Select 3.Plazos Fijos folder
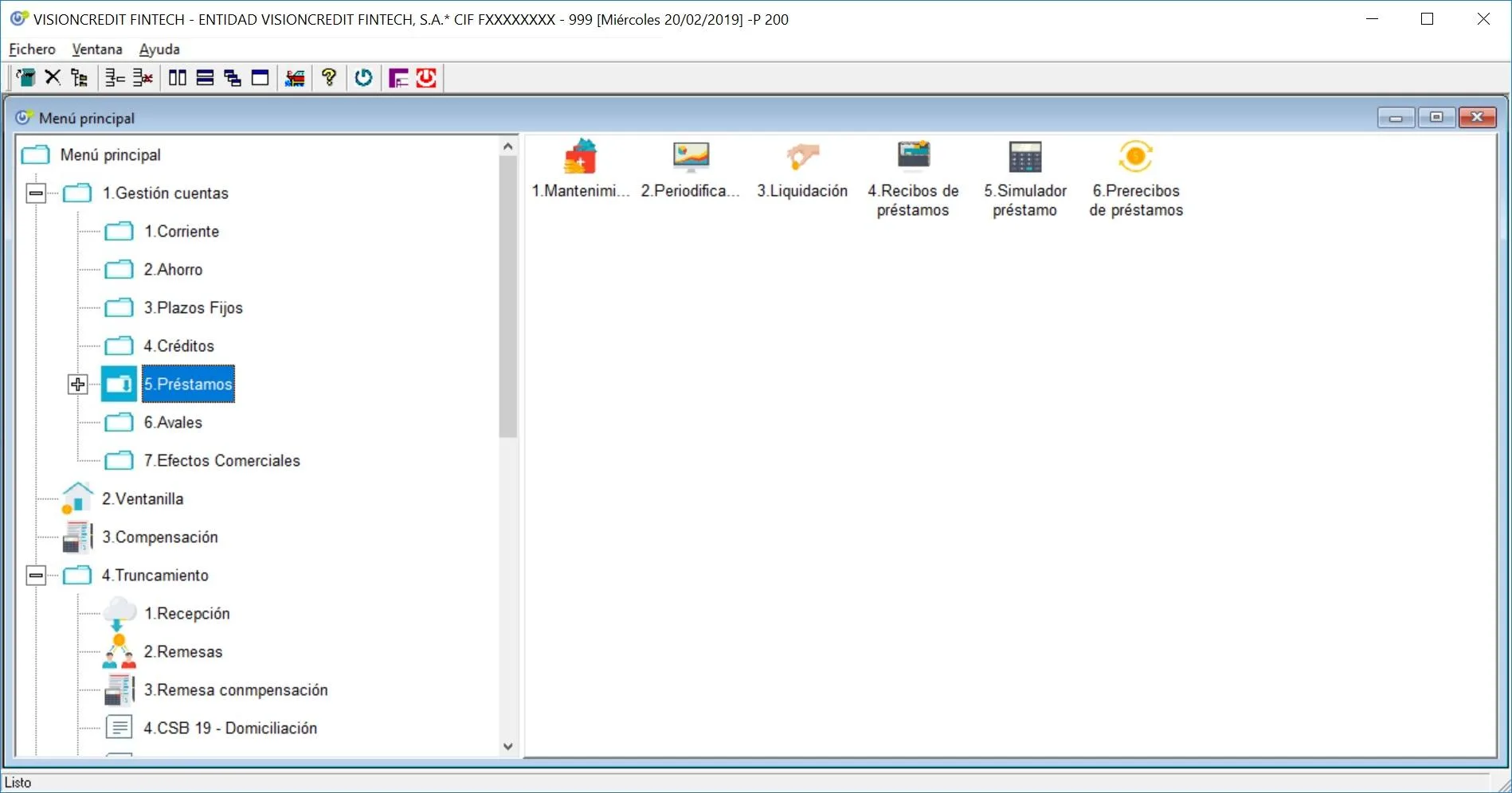The width and height of the screenshot is (1512, 793). coord(193,307)
